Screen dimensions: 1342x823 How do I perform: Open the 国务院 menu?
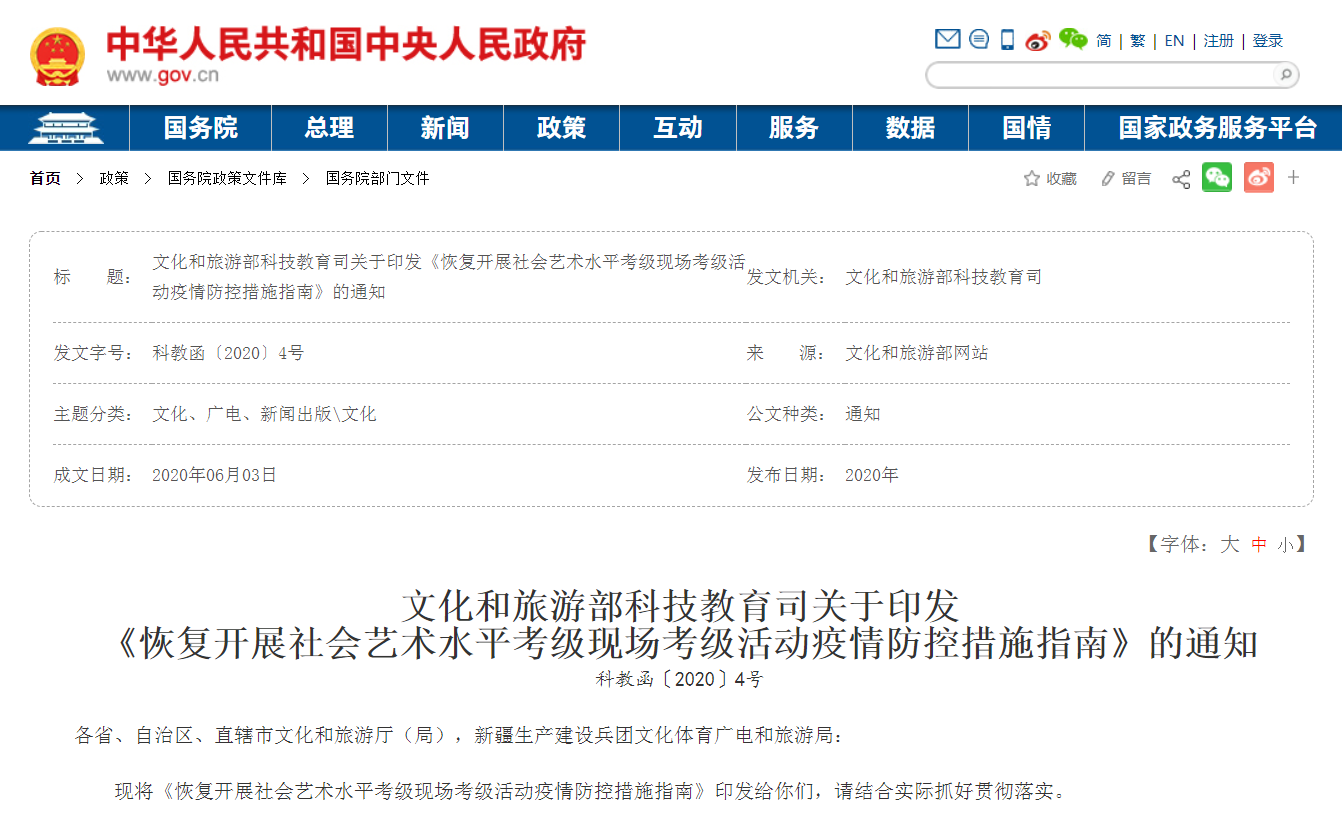click(201, 128)
